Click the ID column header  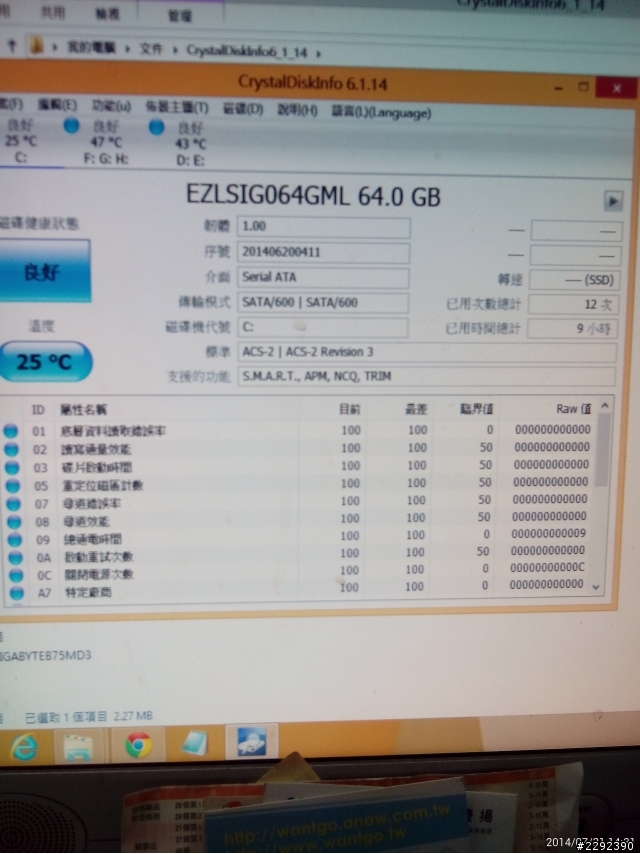pos(38,410)
